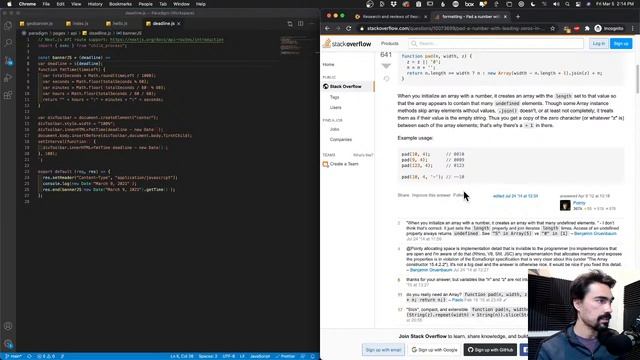The width and height of the screenshot is (640, 360).
Task: Open the Accounts icon in VS Code
Action: click(8, 326)
